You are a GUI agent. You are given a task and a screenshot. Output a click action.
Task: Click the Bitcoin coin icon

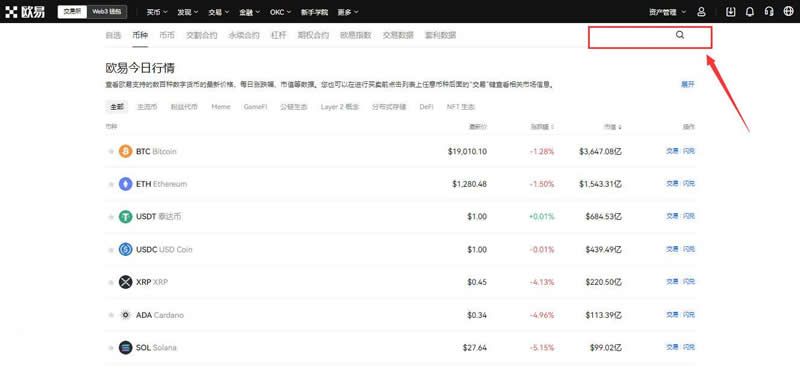[126, 152]
